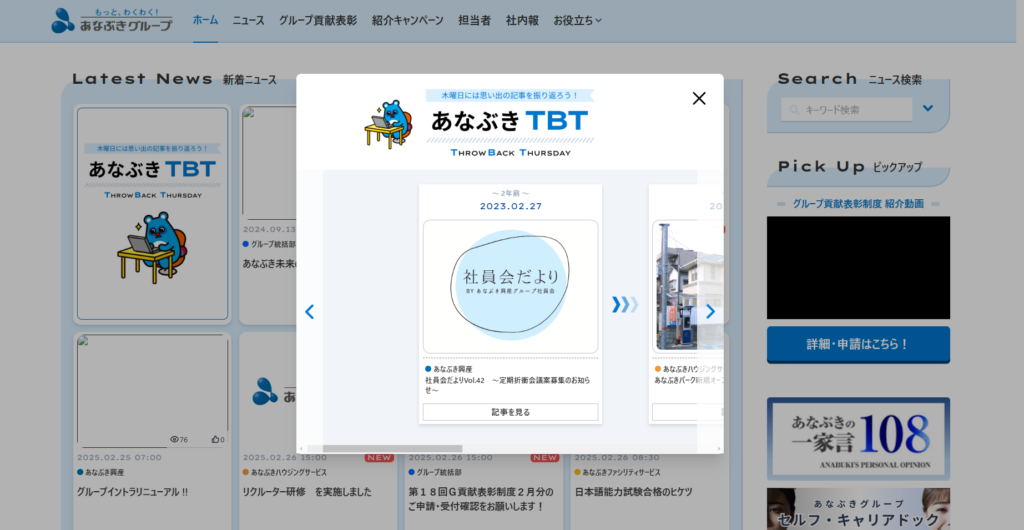
Task: Click the あなぶきハウジングサービス tag on リクルーター研修 card
Action: 285,473
